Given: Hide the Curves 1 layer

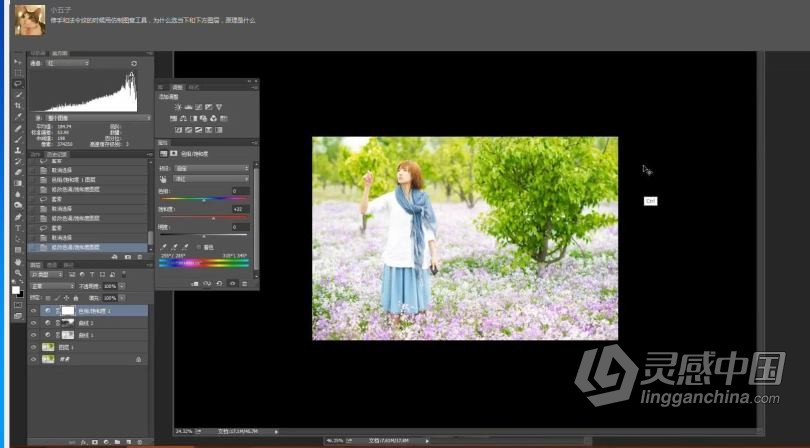Looking at the screenshot, I should tap(34, 335).
